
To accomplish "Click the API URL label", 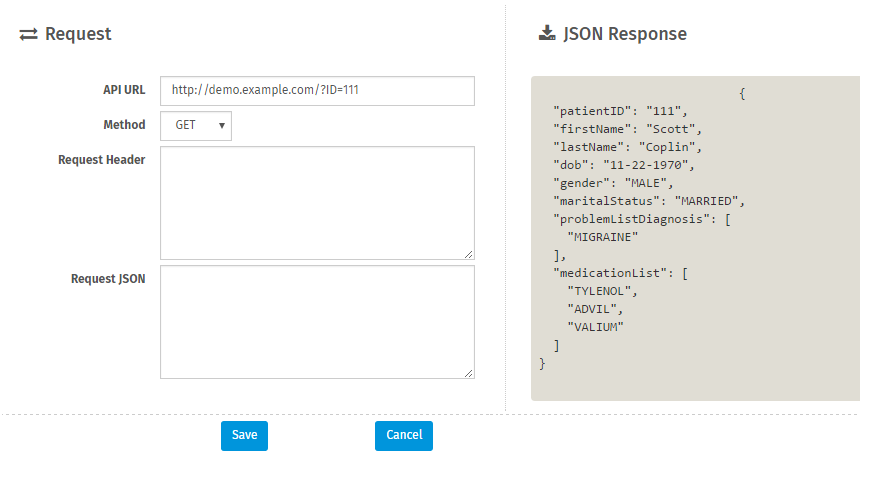I will 123,90.
